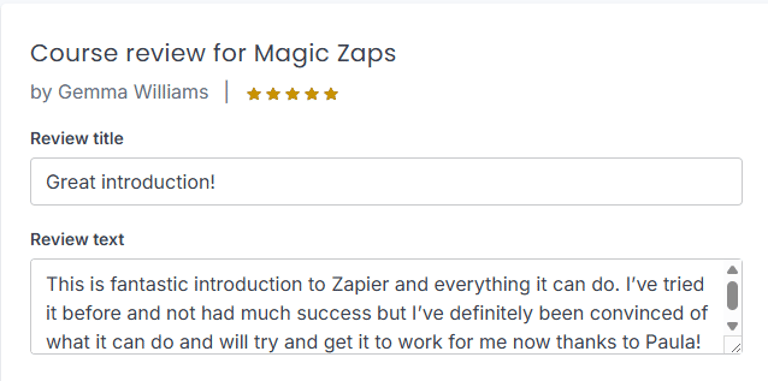
Task: Set rating with the fourth star
Action: [312, 94]
